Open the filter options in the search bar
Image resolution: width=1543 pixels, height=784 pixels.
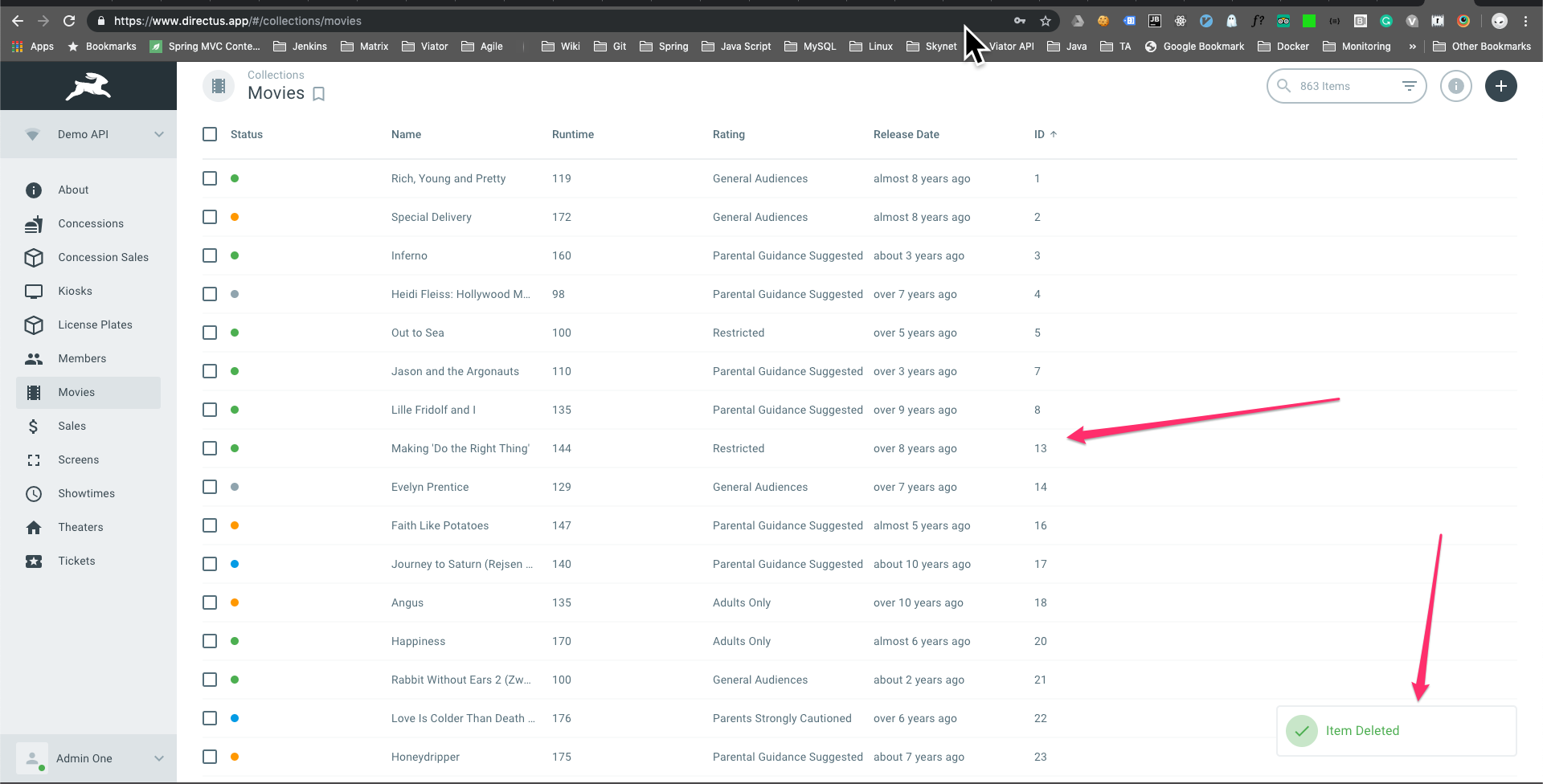[1410, 86]
